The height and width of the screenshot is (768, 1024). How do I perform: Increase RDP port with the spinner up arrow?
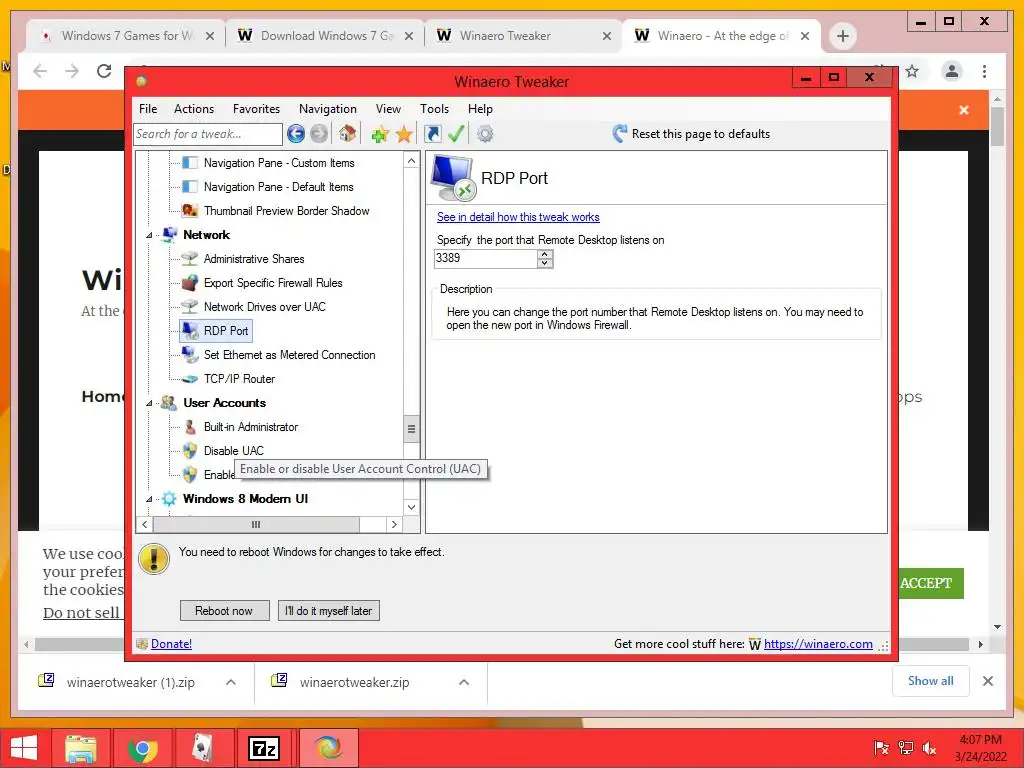point(545,254)
